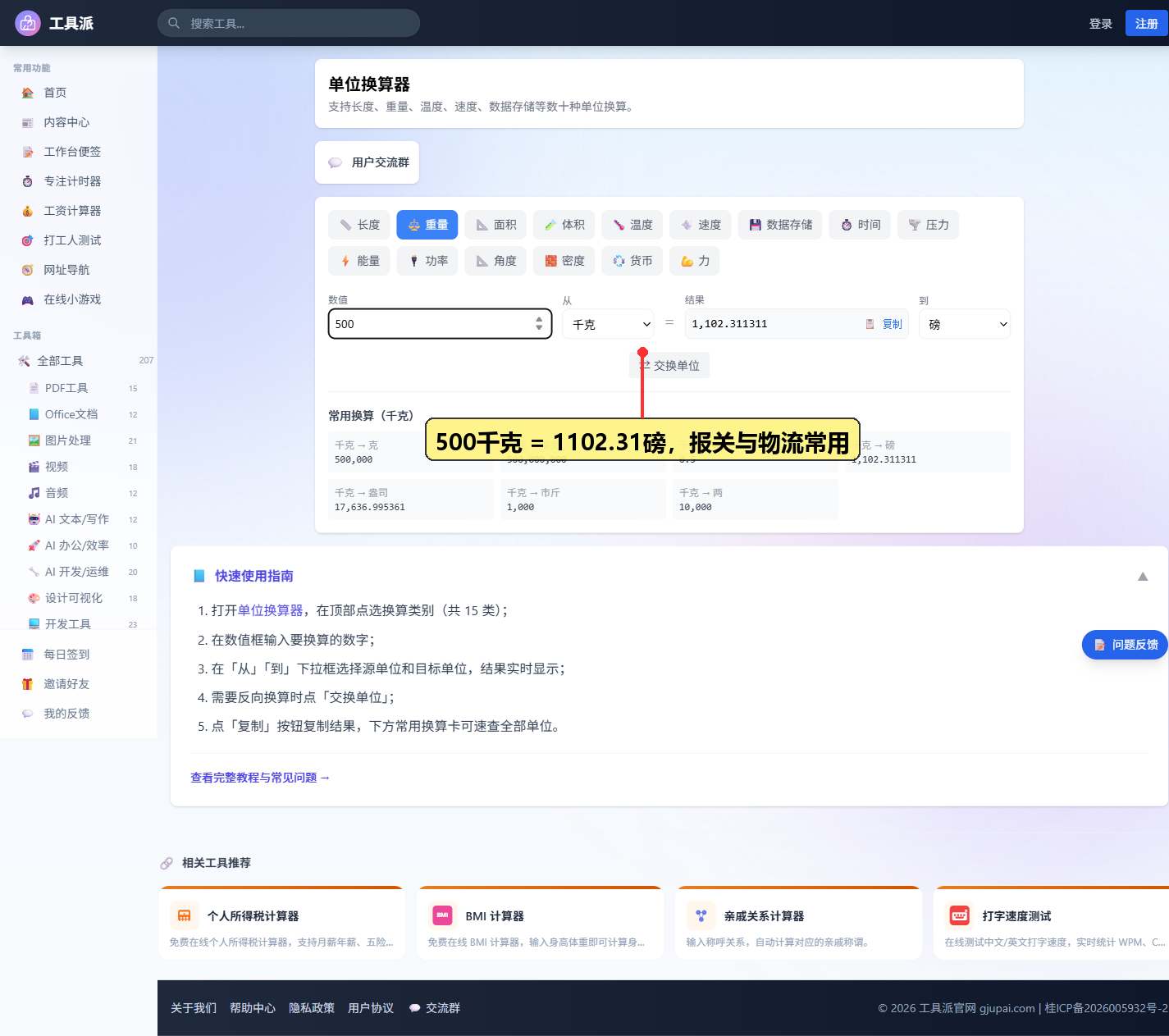Click the 交换单位 button
Image resolution: width=1169 pixels, height=1036 pixels.
click(x=669, y=365)
